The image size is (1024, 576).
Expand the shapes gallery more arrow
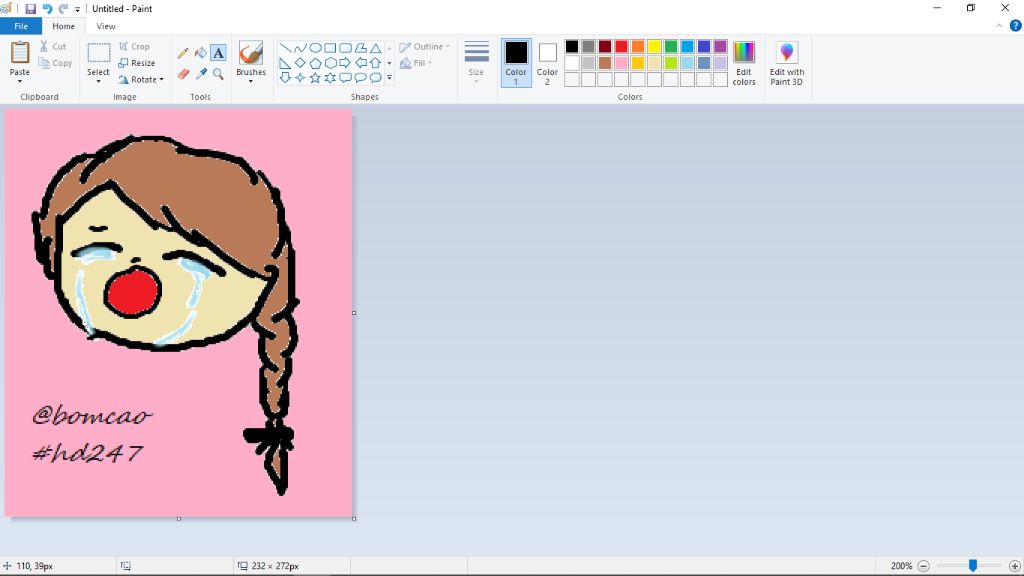(389, 78)
